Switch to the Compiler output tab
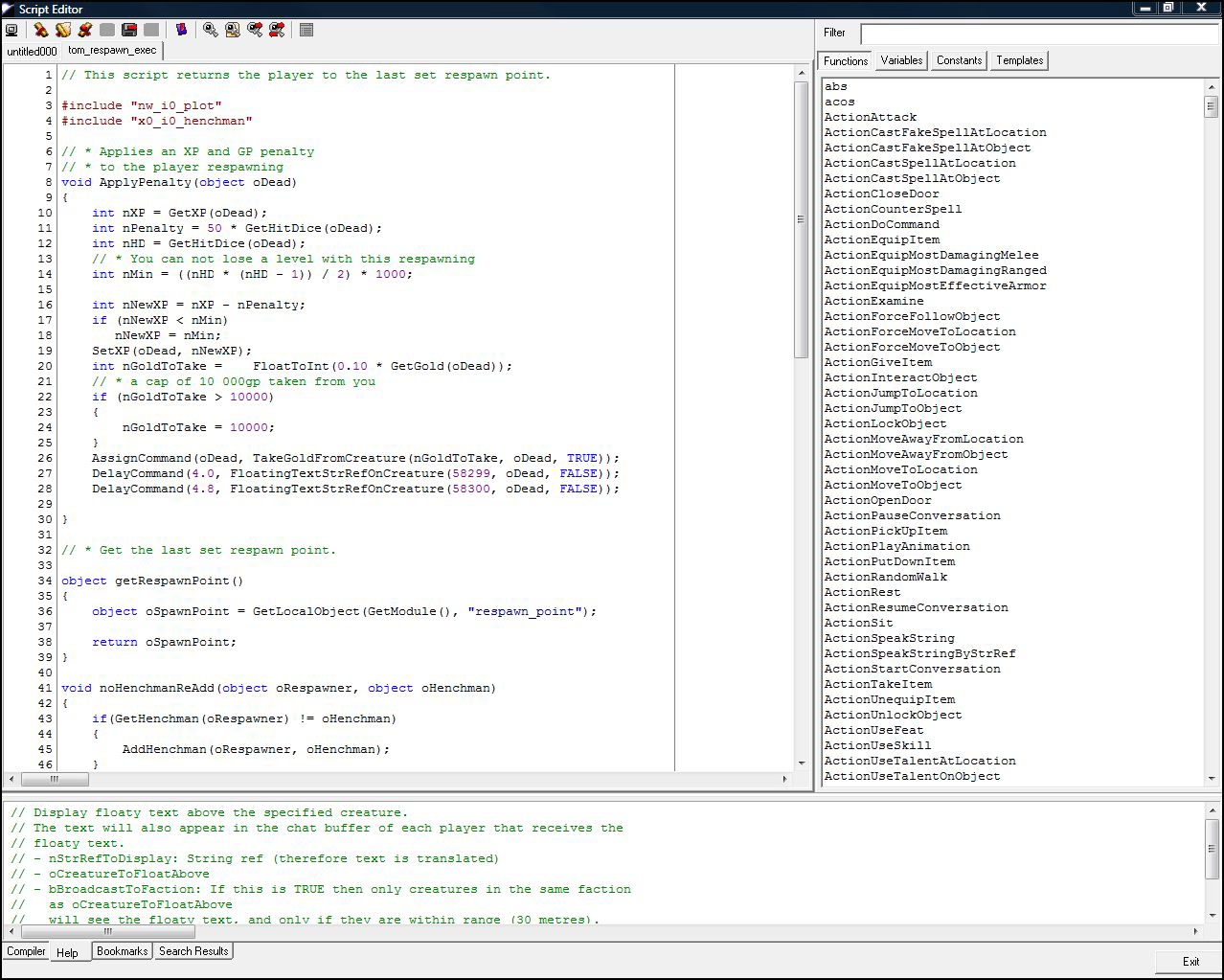This screenshot has height=980, width=1224. (26, 951)
